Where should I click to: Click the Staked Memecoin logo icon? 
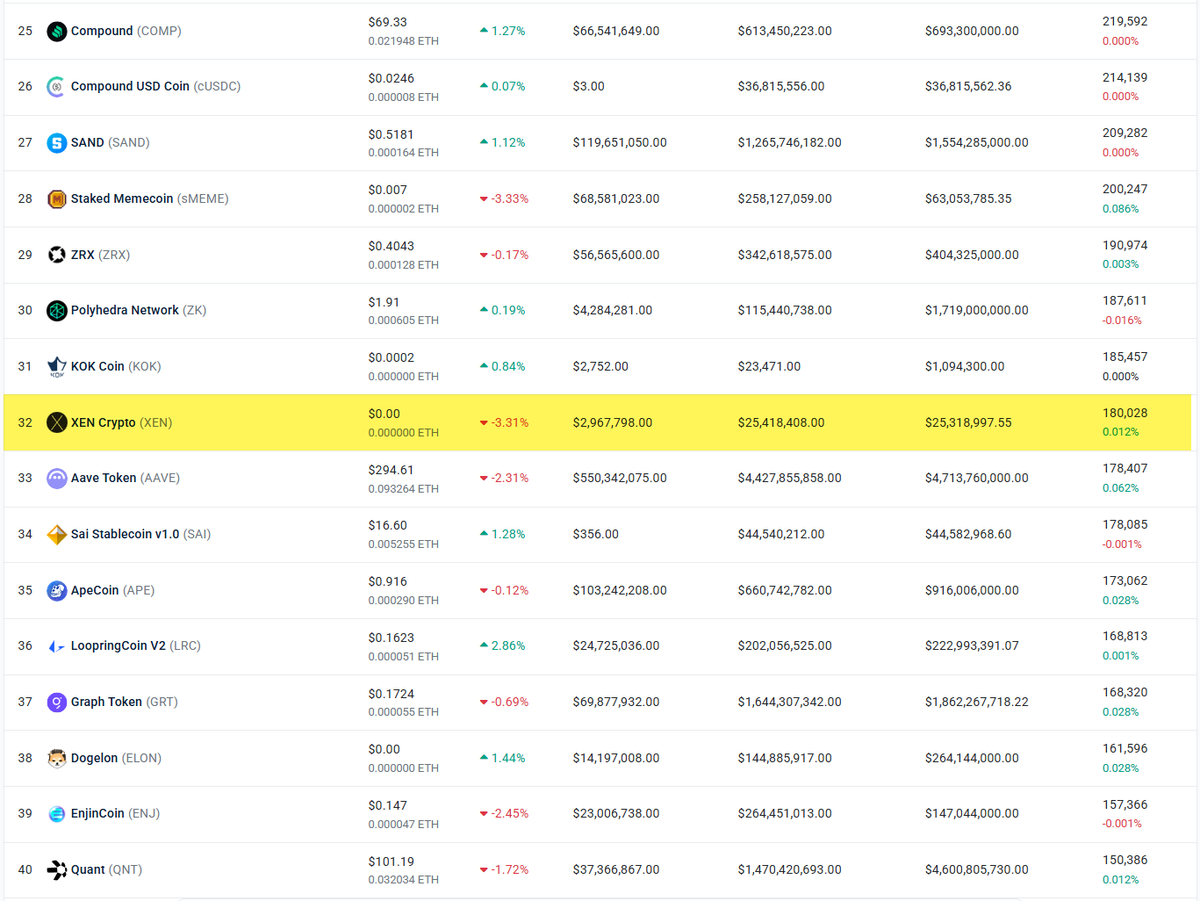(57, 199)
